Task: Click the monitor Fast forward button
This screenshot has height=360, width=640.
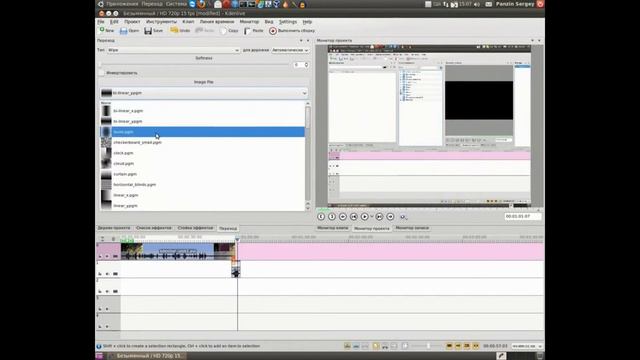Action: [390, 217]
